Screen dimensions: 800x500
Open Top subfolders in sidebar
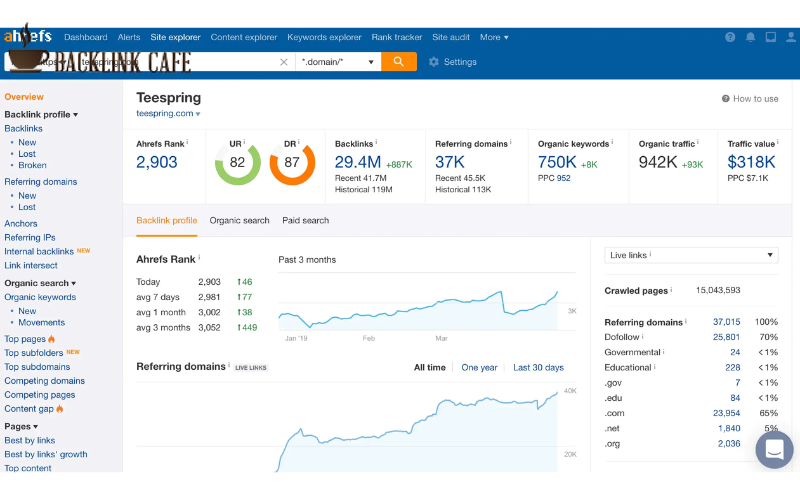(34, 353)
